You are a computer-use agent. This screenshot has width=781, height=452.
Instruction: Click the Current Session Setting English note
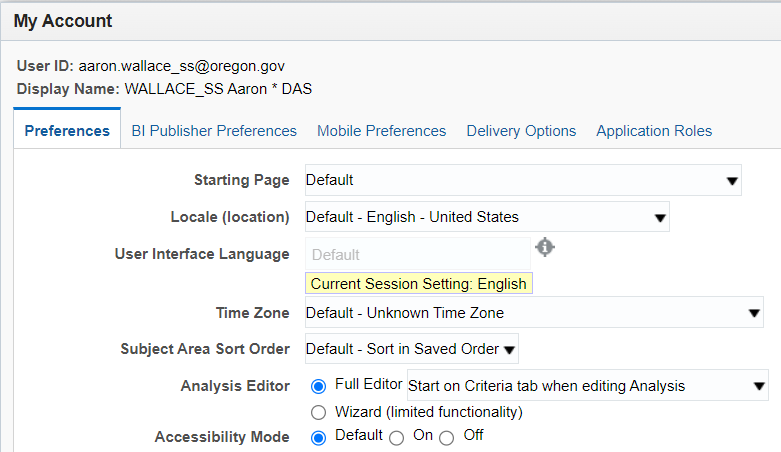[x=418, y=283]
